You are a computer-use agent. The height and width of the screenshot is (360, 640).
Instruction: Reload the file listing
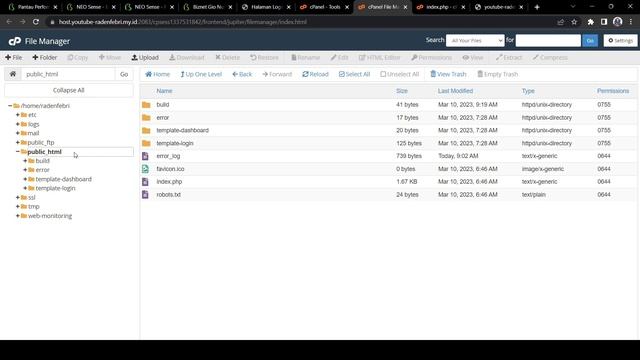pos(315,74)
